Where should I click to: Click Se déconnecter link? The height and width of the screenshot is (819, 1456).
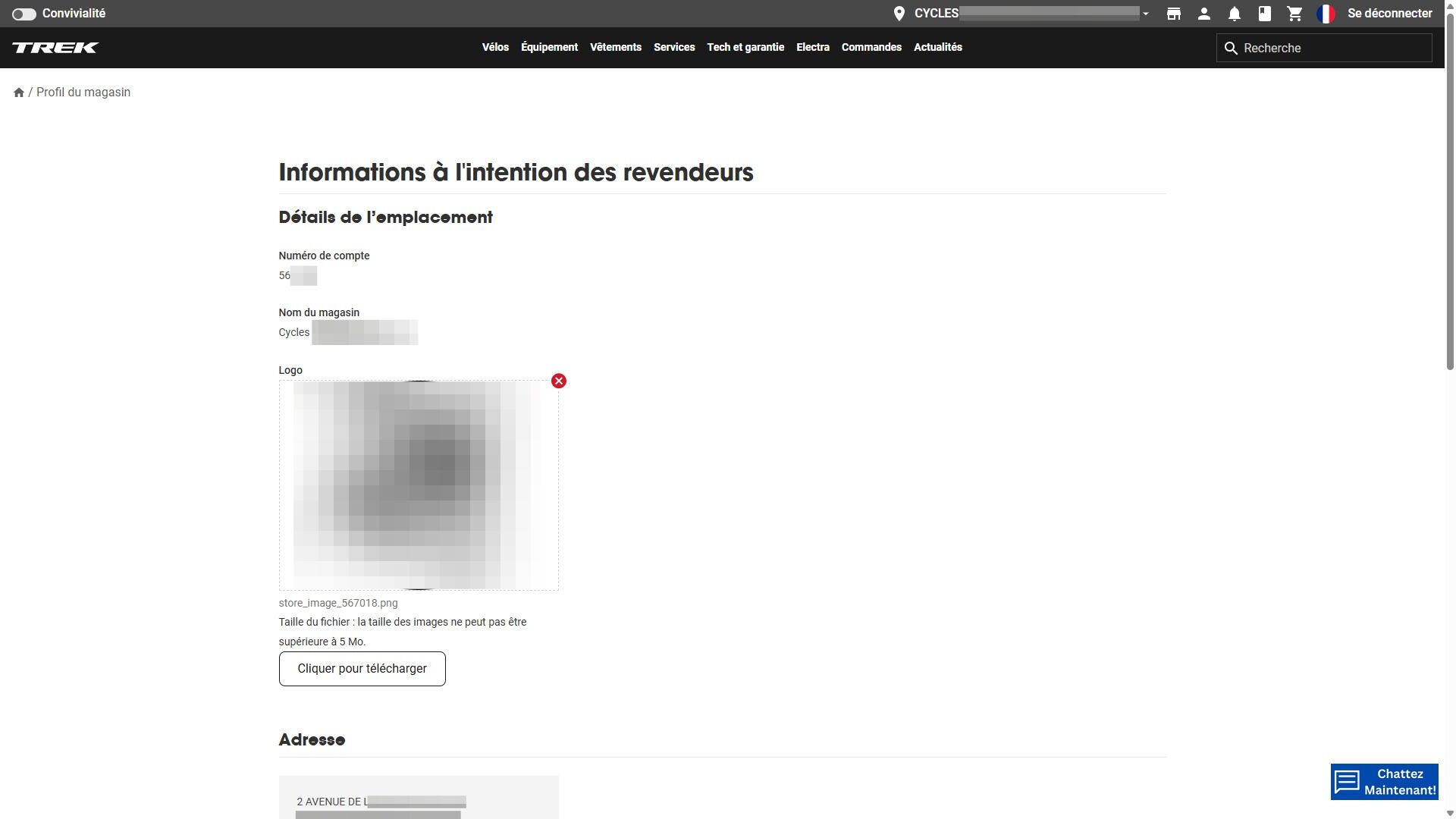tap(1389, 14)
